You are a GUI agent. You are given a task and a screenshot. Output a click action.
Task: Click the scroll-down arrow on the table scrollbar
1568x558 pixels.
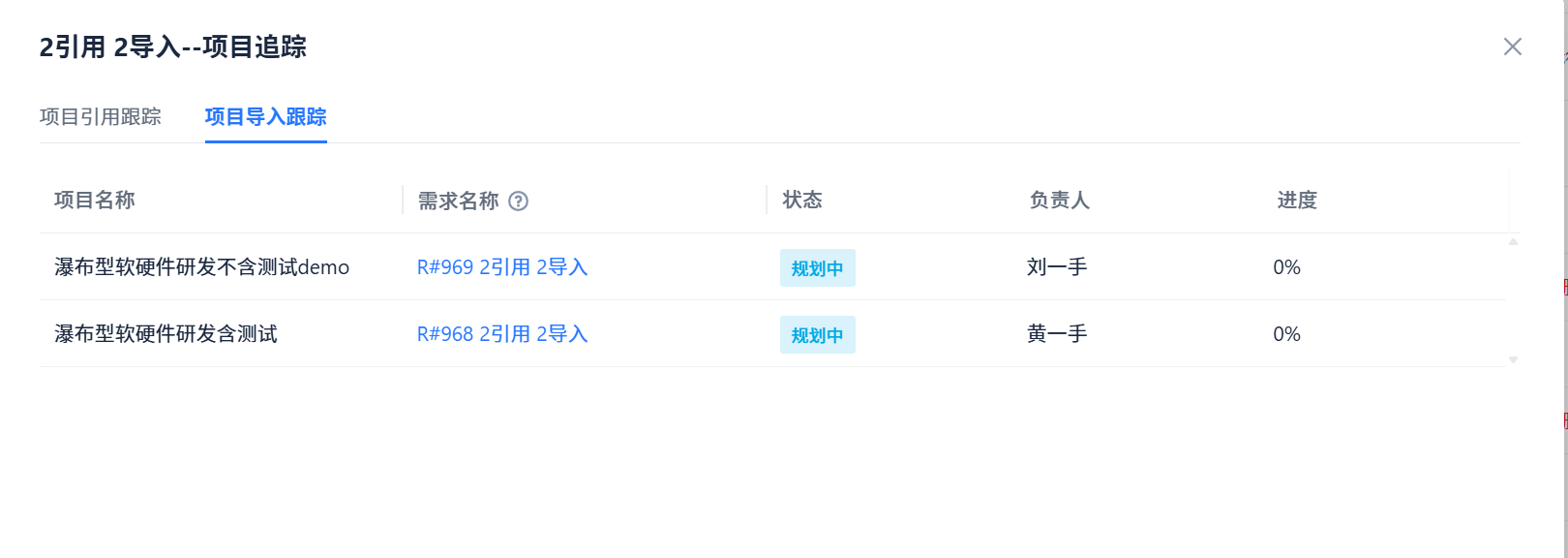click(1511, 359)
